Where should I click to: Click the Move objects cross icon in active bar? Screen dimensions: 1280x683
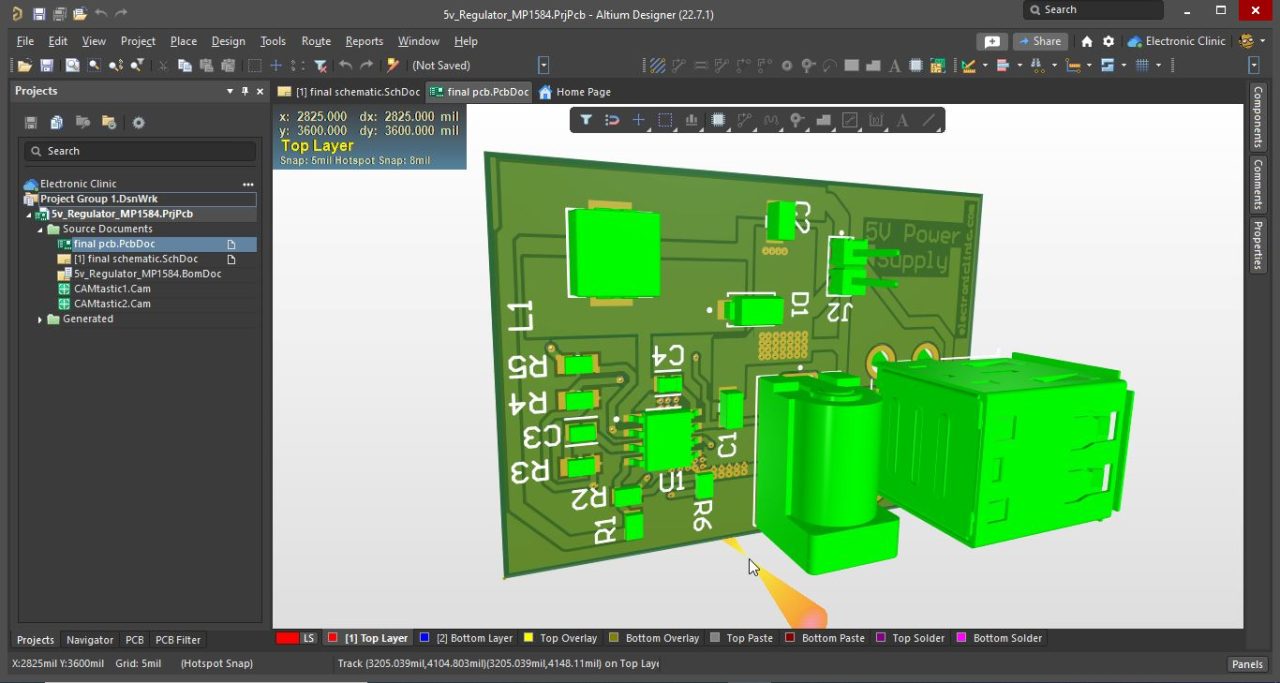coord(638,120)
